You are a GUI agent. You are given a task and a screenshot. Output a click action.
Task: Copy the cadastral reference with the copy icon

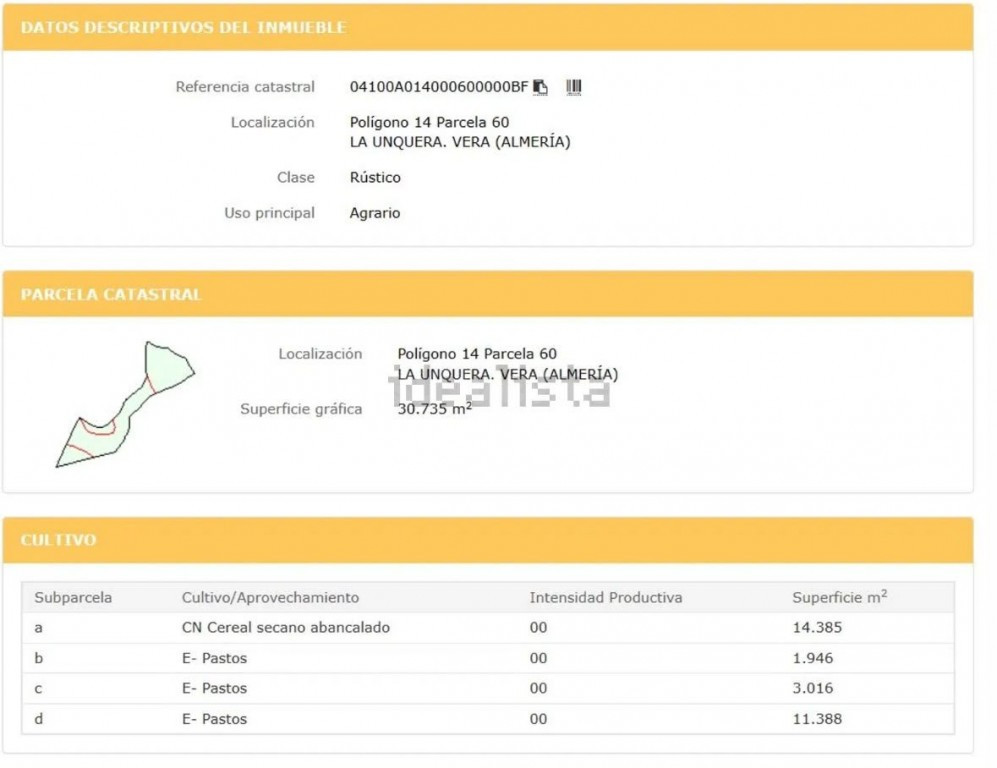[x=540, y=87]
